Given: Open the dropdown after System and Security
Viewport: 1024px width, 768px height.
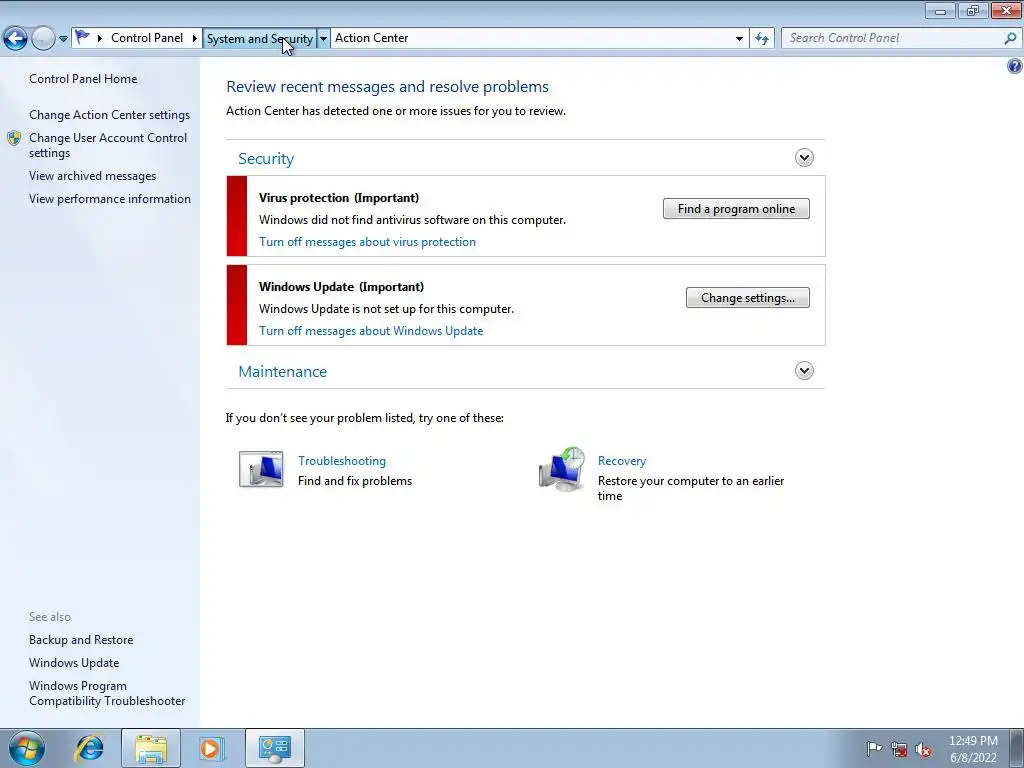Looking at the screenshot, I should click(x=323, y=39).
